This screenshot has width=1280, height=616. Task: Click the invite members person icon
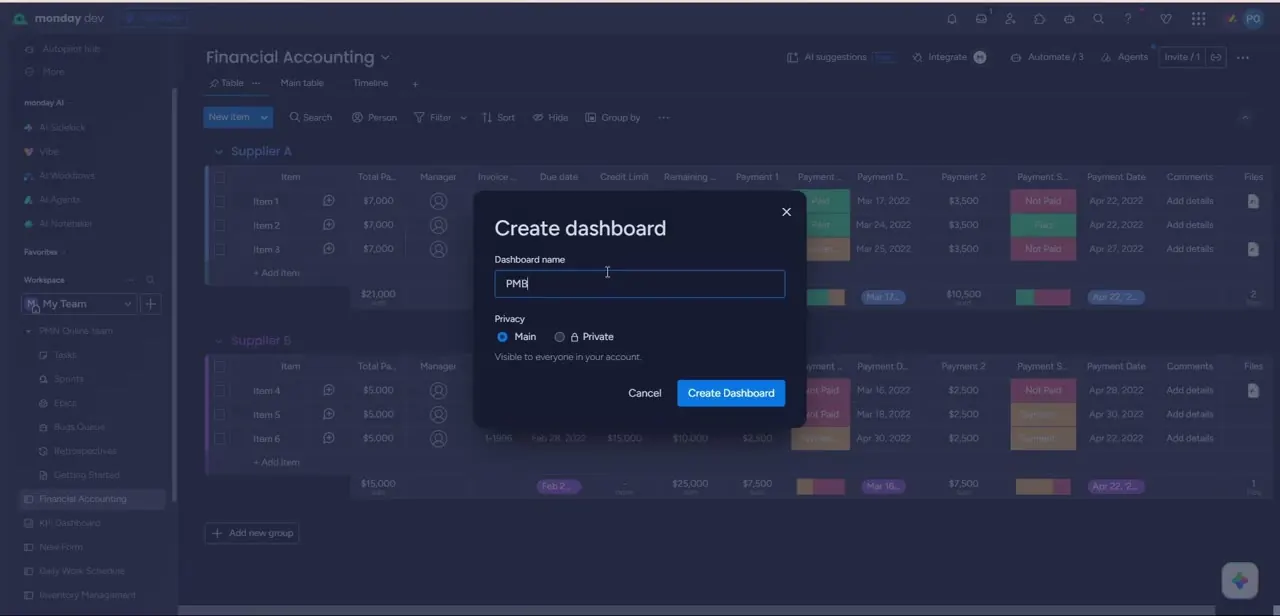(x=1011, y=19)
